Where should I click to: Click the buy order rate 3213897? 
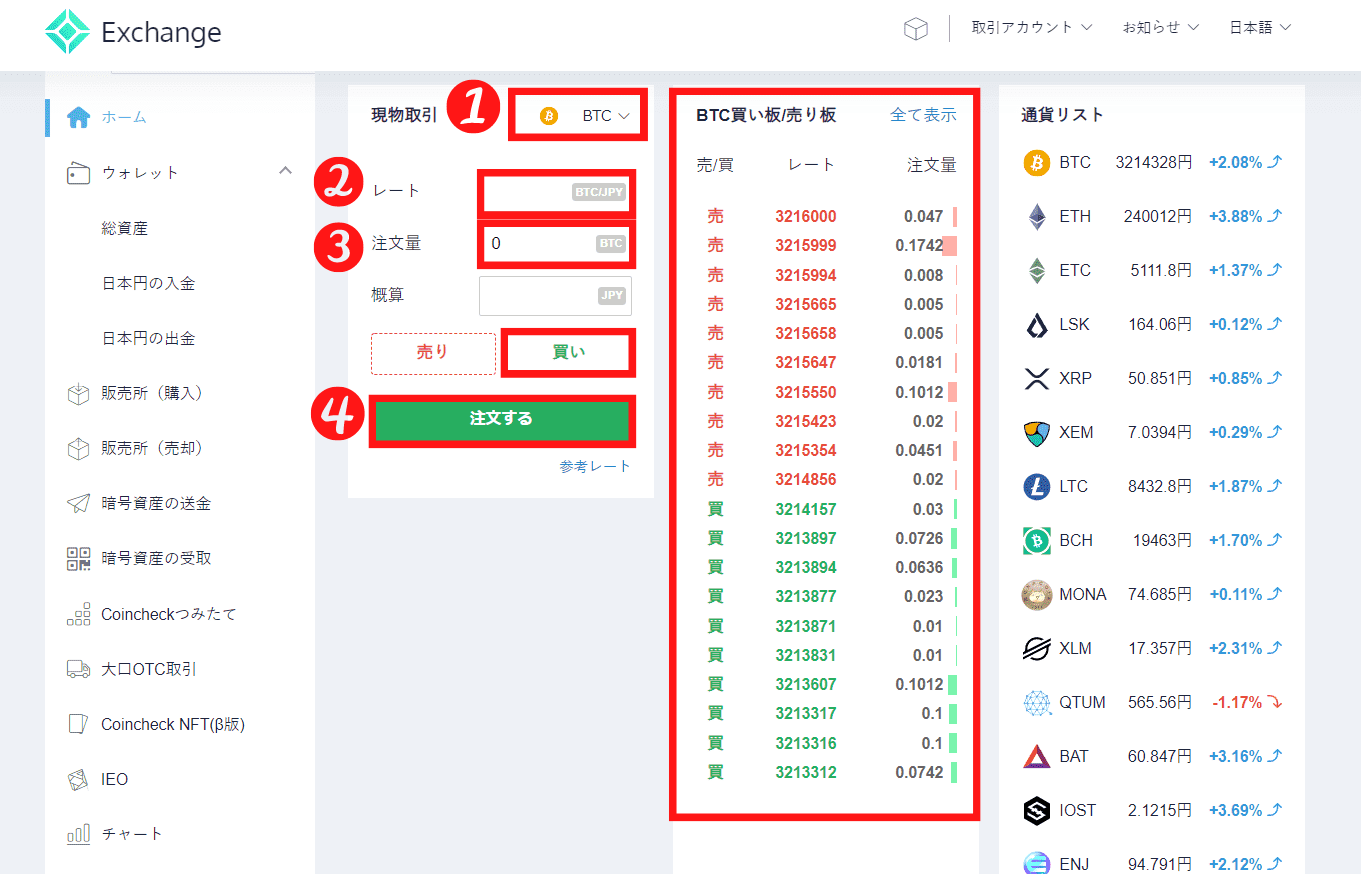(x=805, y=539)
